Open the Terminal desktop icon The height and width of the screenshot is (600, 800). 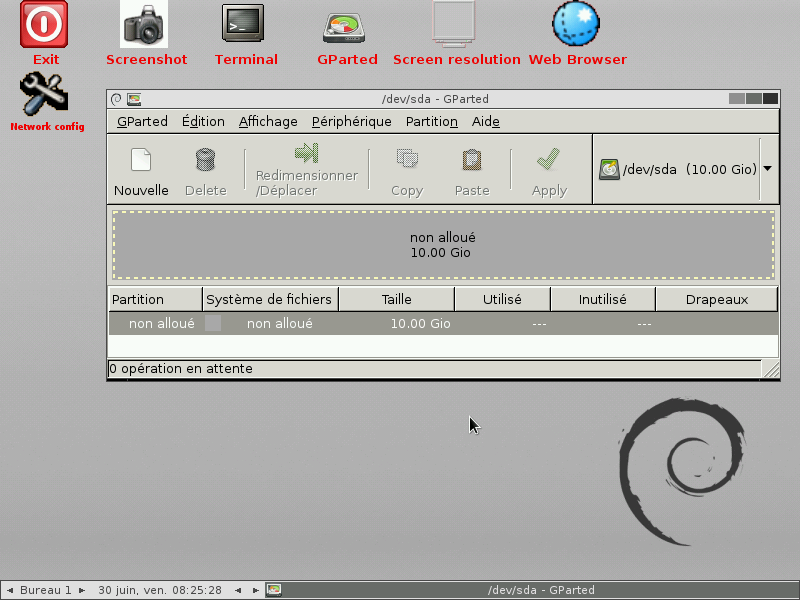(243, 23)
